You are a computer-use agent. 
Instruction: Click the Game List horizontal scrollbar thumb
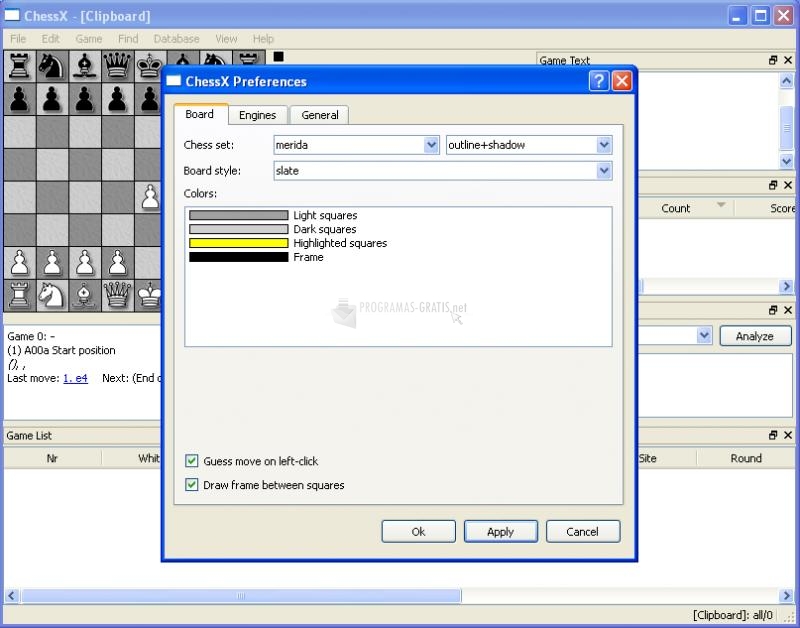pos(241,595)
